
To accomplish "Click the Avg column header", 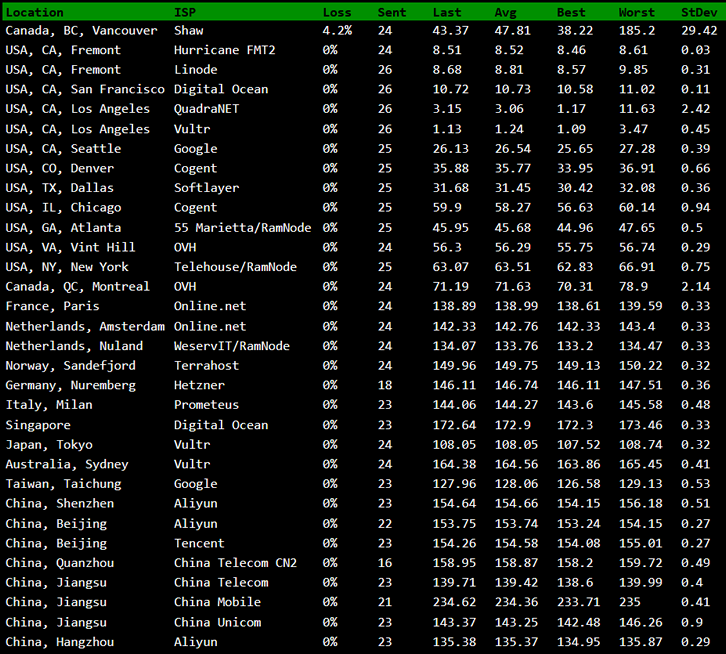I will (x=505, y=13).
